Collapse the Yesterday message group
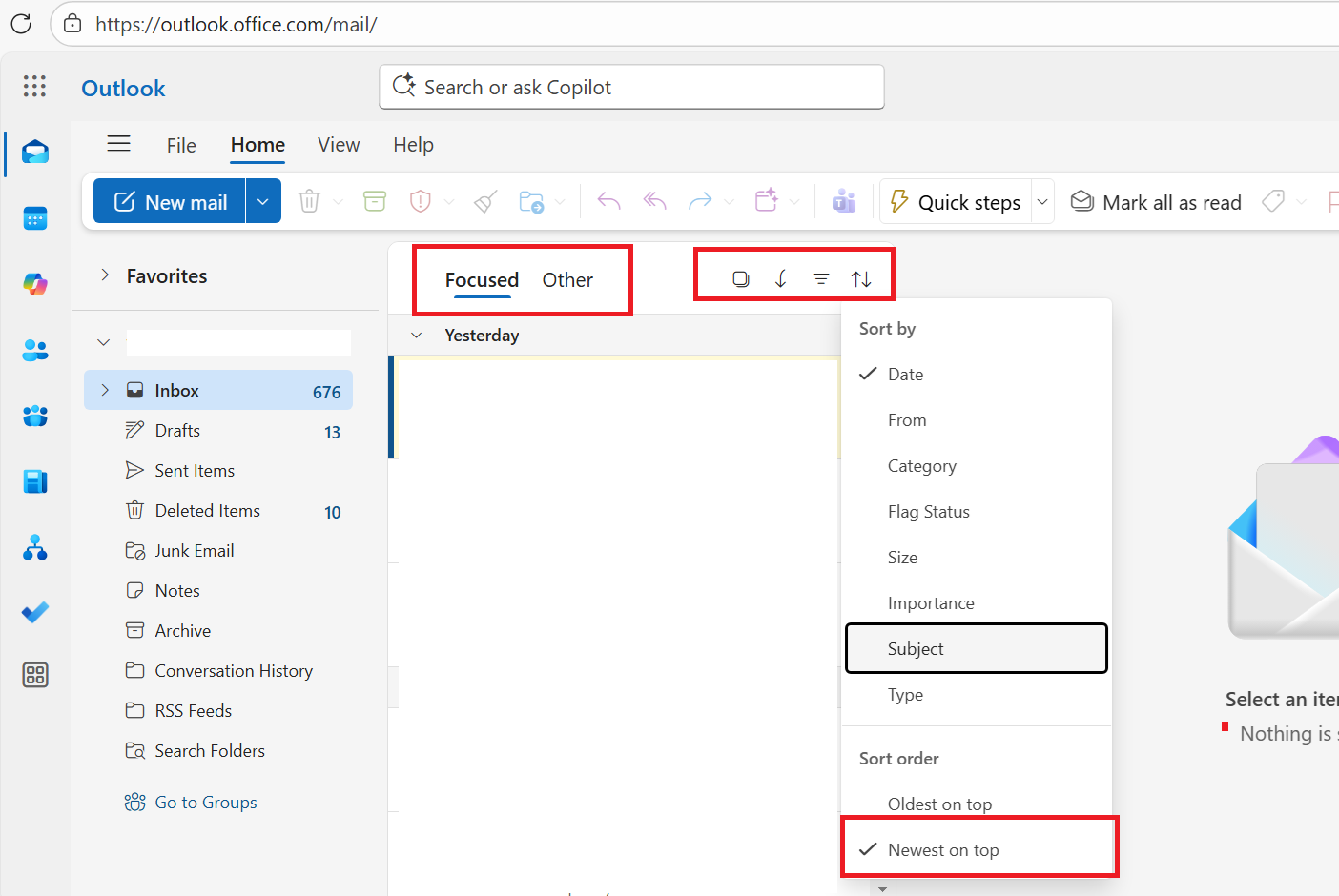The image size is (1339, 896). (x=416, y=335)
